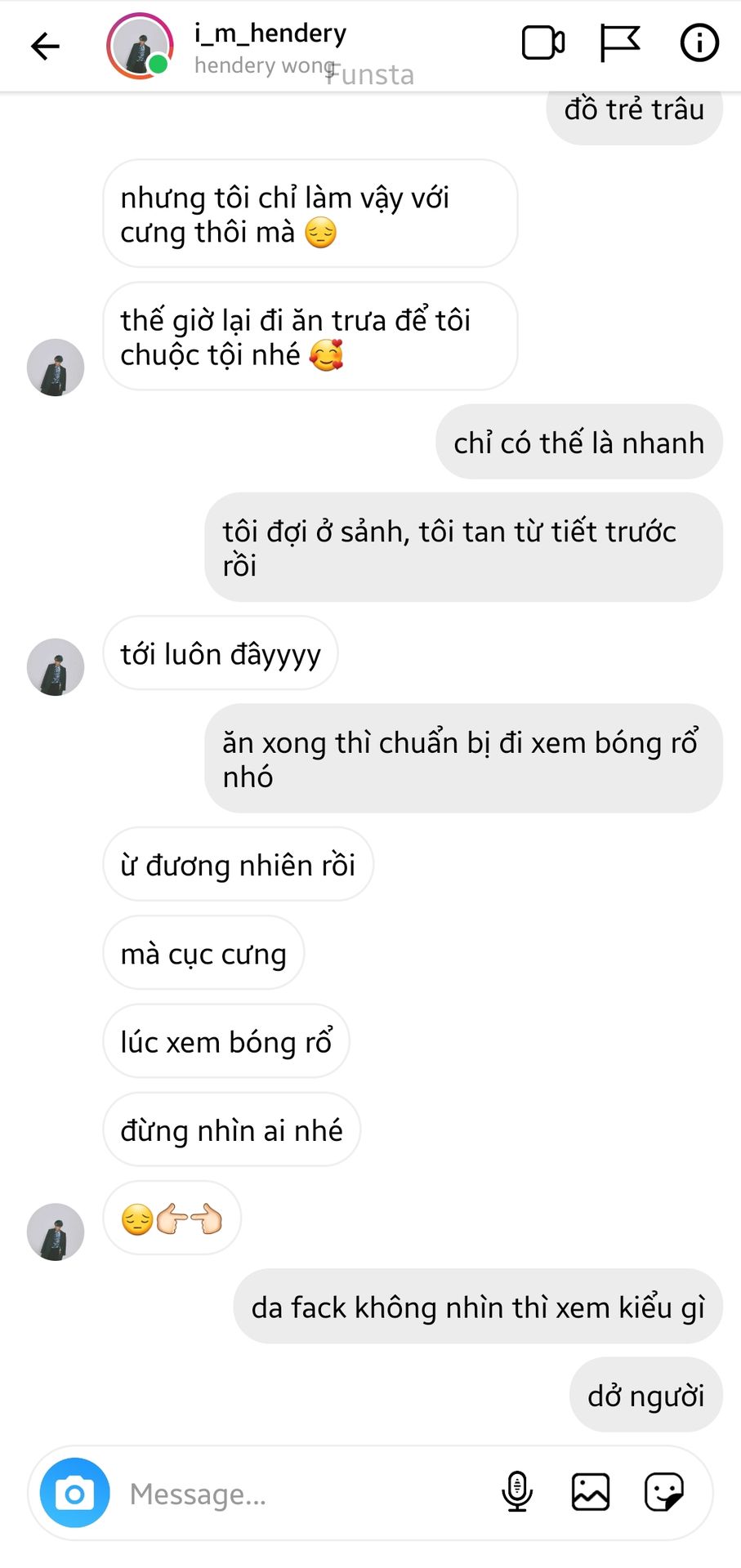Tap the 'dở người' message bubble
The width and height of the screenshot is (741, 1568).
(x=646, y=1395)
